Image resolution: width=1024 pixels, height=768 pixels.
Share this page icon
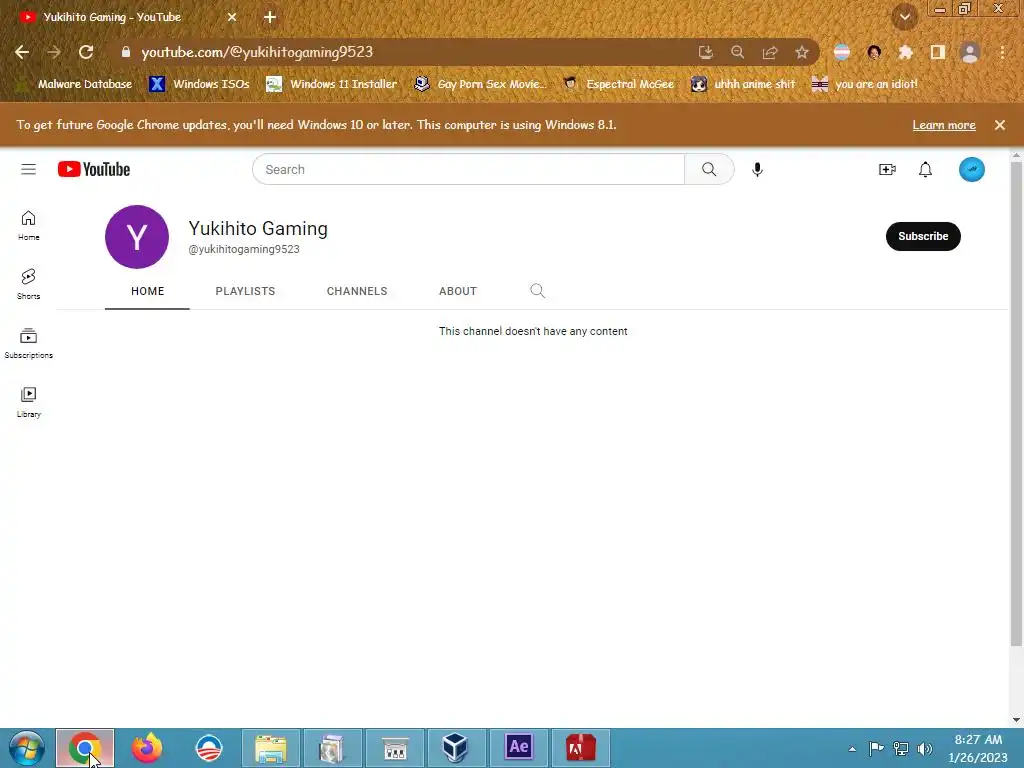tap(769, 52)
